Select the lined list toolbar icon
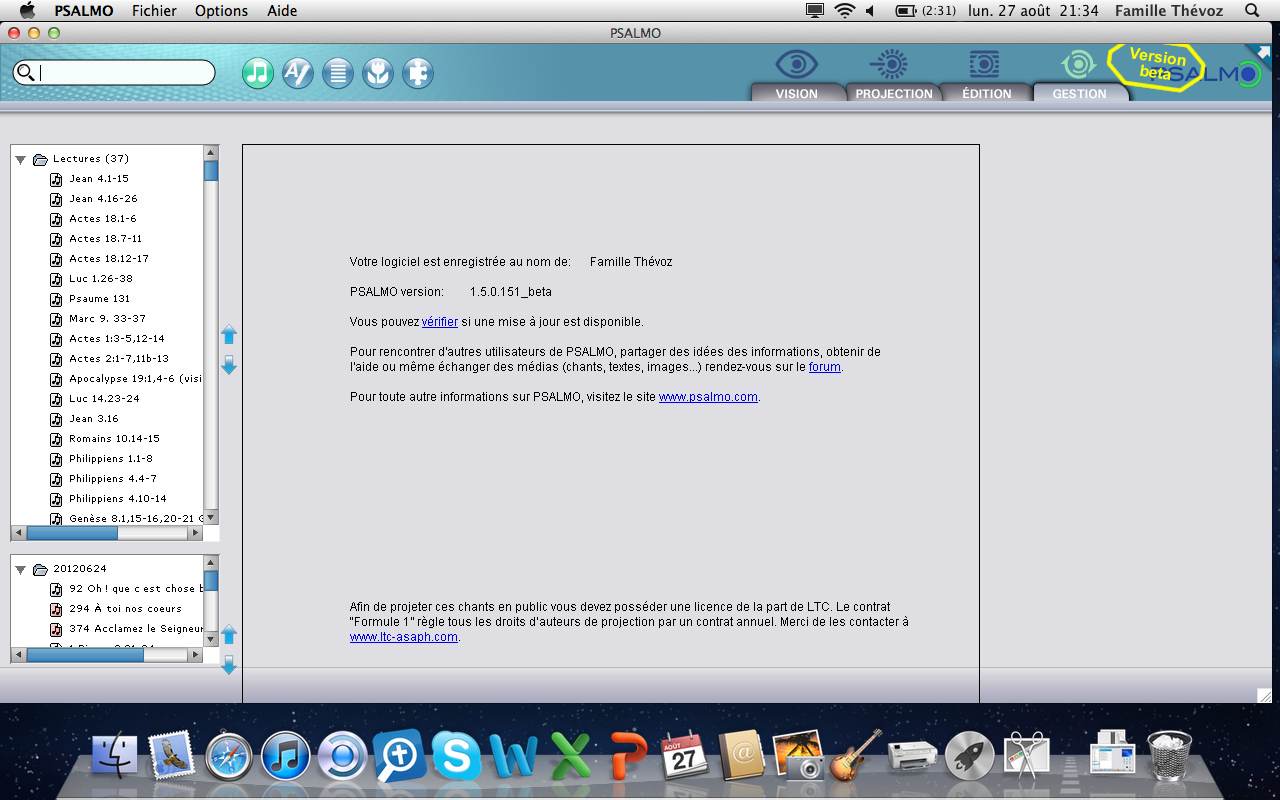 click(x=338, y=73)
